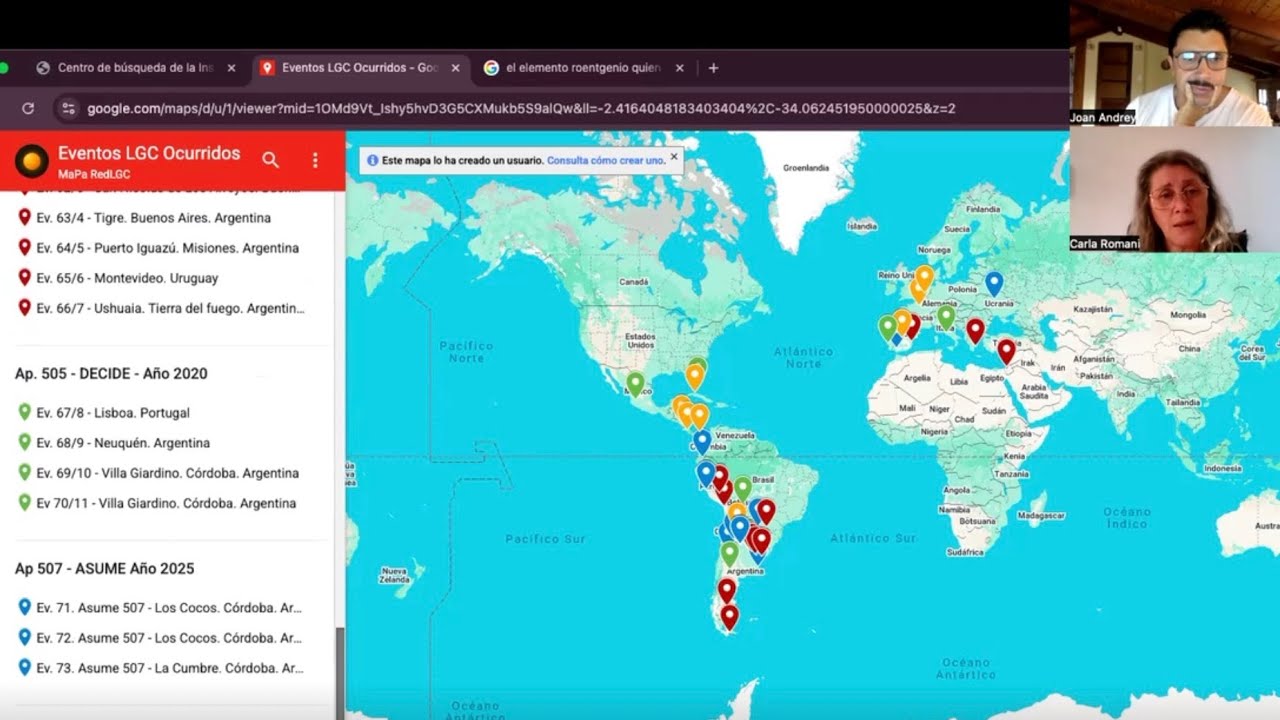
Task: Click the browser address bar URL
Action: click(520, 108)
